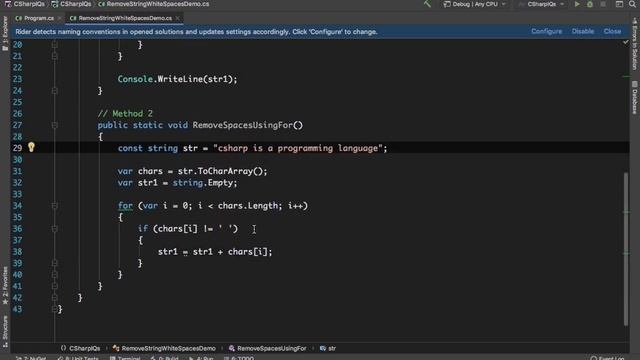Click the build hammer icon

(x=427, y=4)
